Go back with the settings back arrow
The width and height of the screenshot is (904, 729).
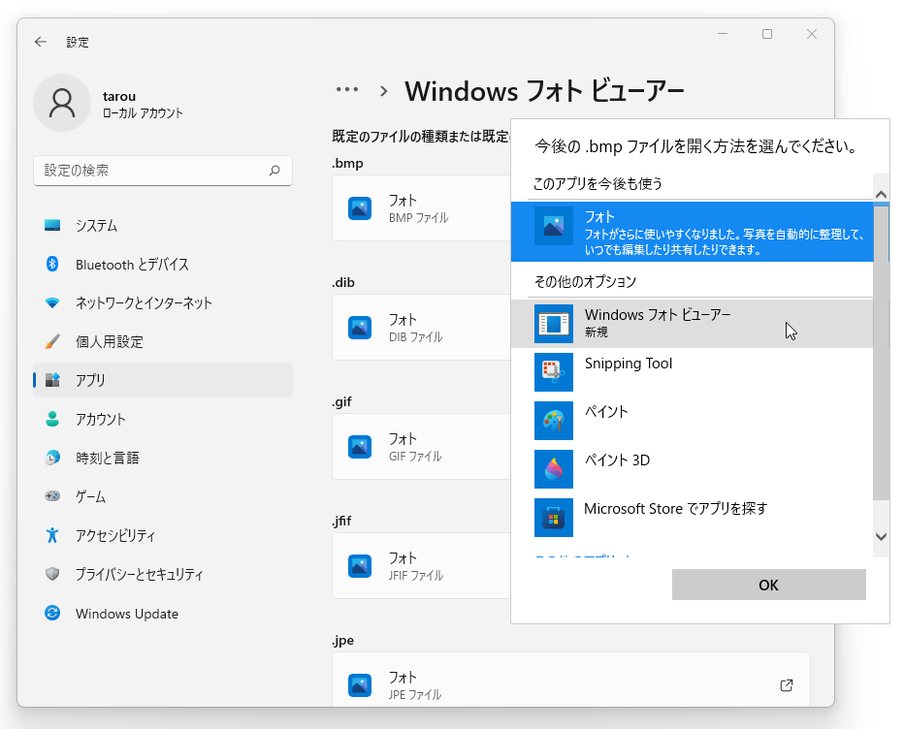click(x=40, y=42)
